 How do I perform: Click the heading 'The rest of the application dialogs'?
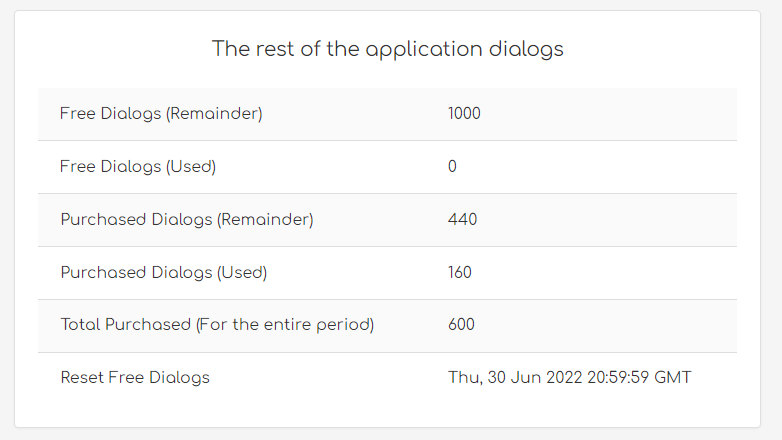coord(387,49)
